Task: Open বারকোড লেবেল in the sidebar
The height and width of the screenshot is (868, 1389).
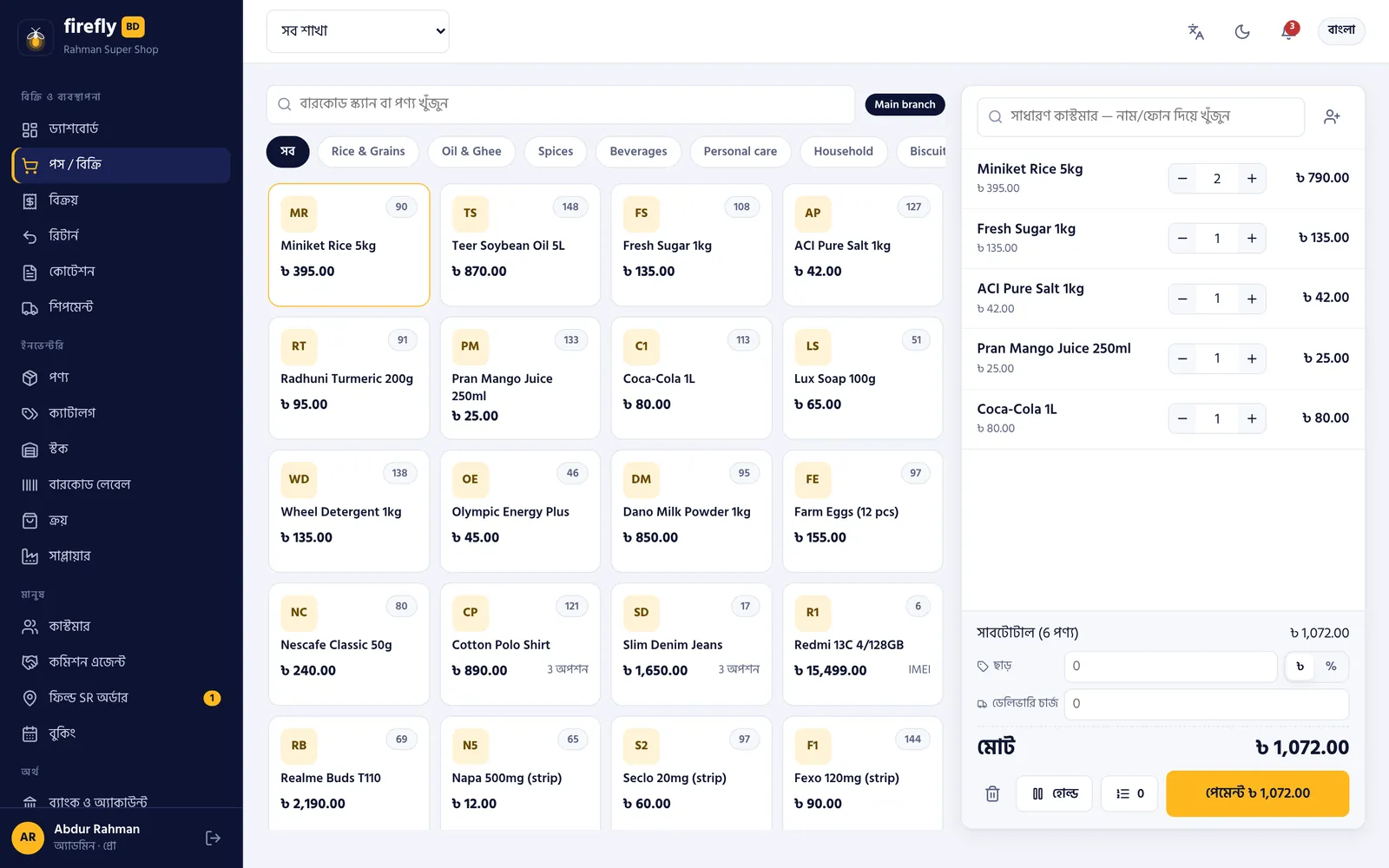Action: tap(122, 484)
